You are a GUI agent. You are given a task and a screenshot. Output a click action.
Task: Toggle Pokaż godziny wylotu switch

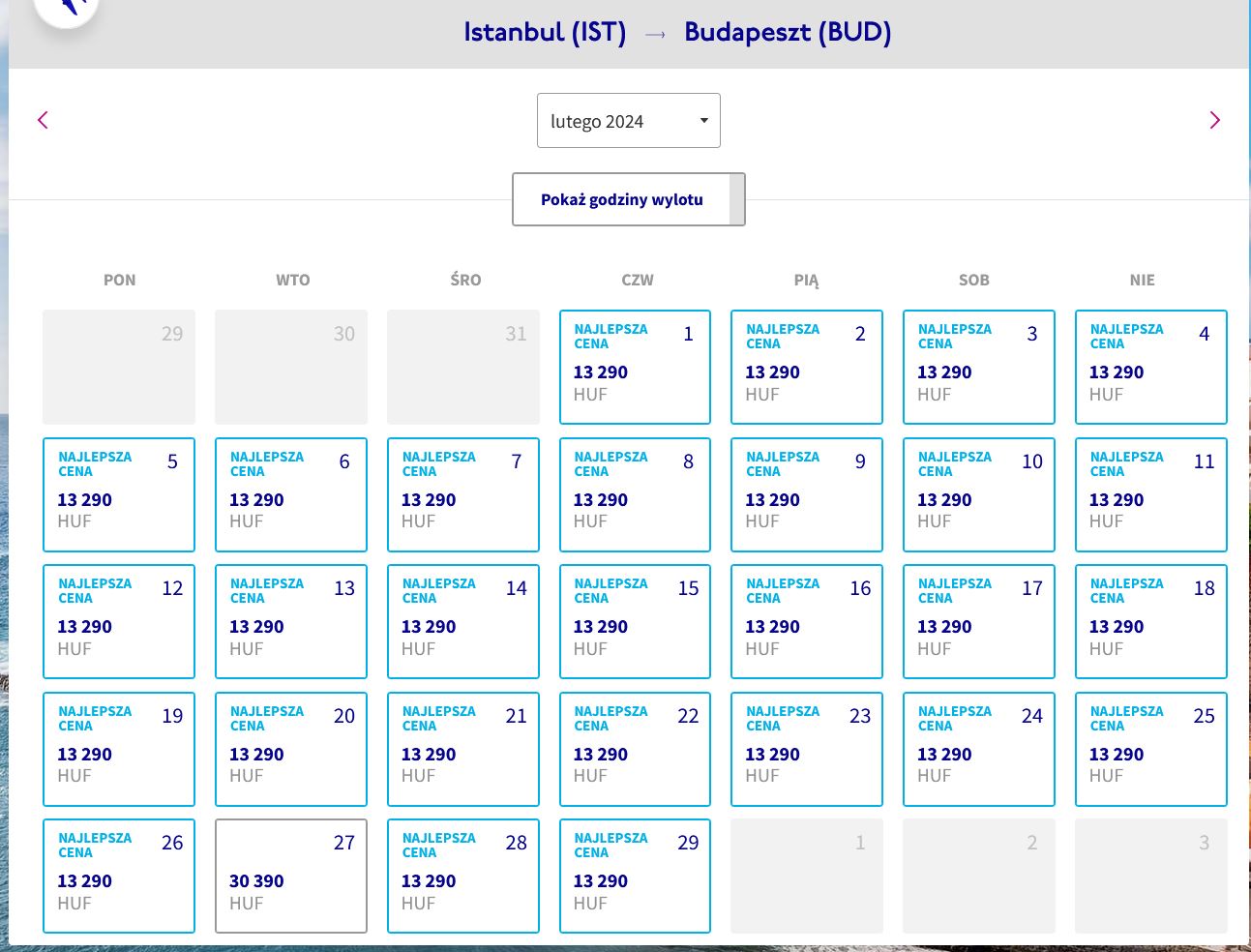click(x=629, y=199)
